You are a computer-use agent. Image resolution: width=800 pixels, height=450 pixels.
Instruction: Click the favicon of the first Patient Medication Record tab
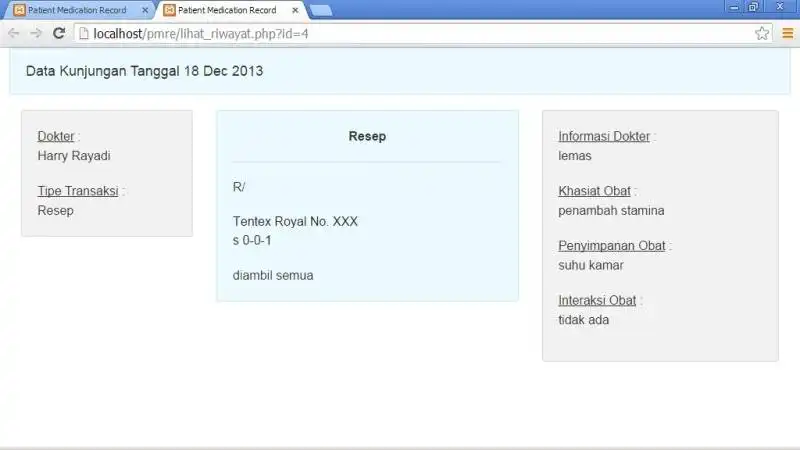19,10
